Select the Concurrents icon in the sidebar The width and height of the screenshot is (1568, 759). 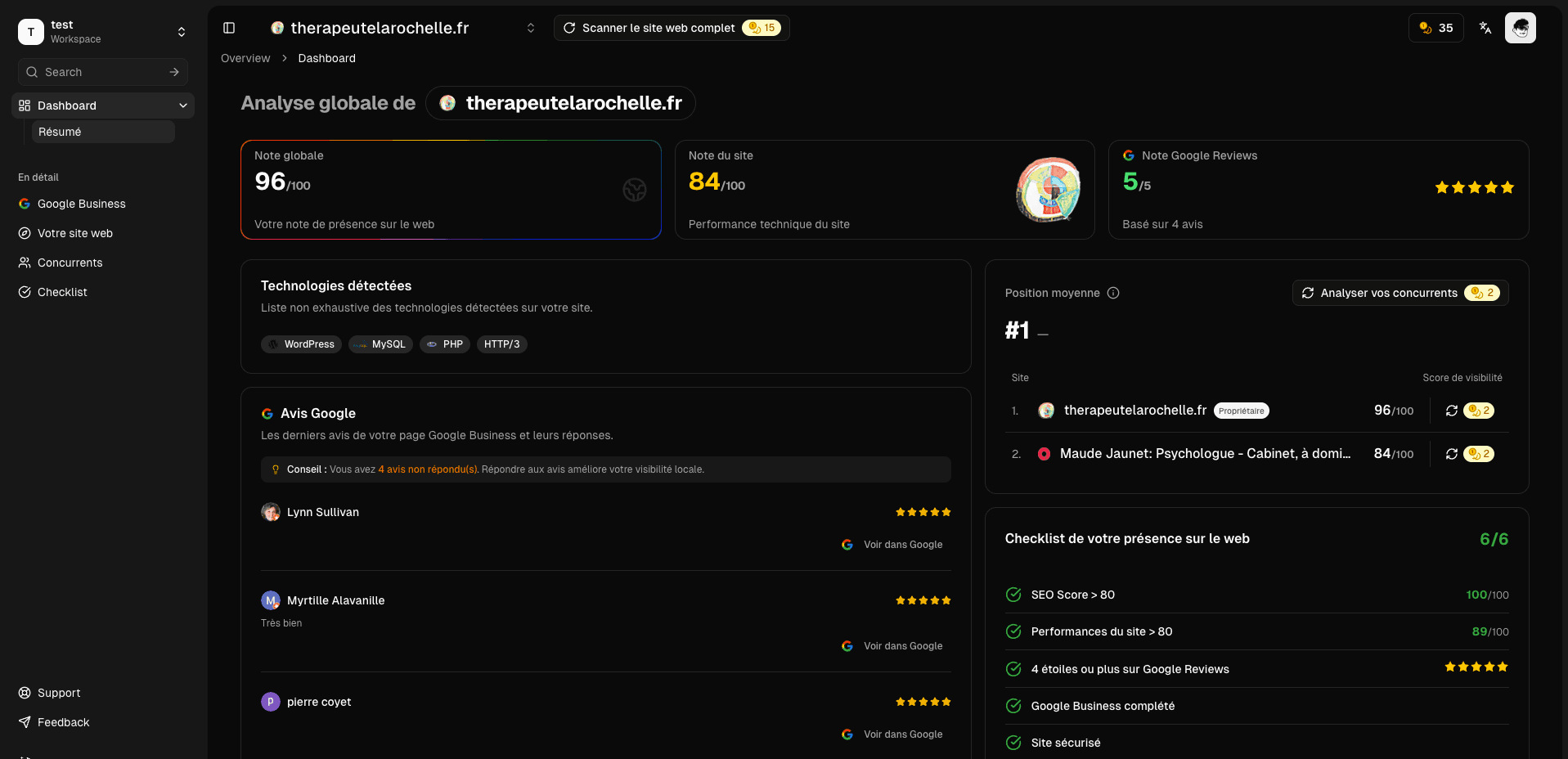[x=25, y=263]
